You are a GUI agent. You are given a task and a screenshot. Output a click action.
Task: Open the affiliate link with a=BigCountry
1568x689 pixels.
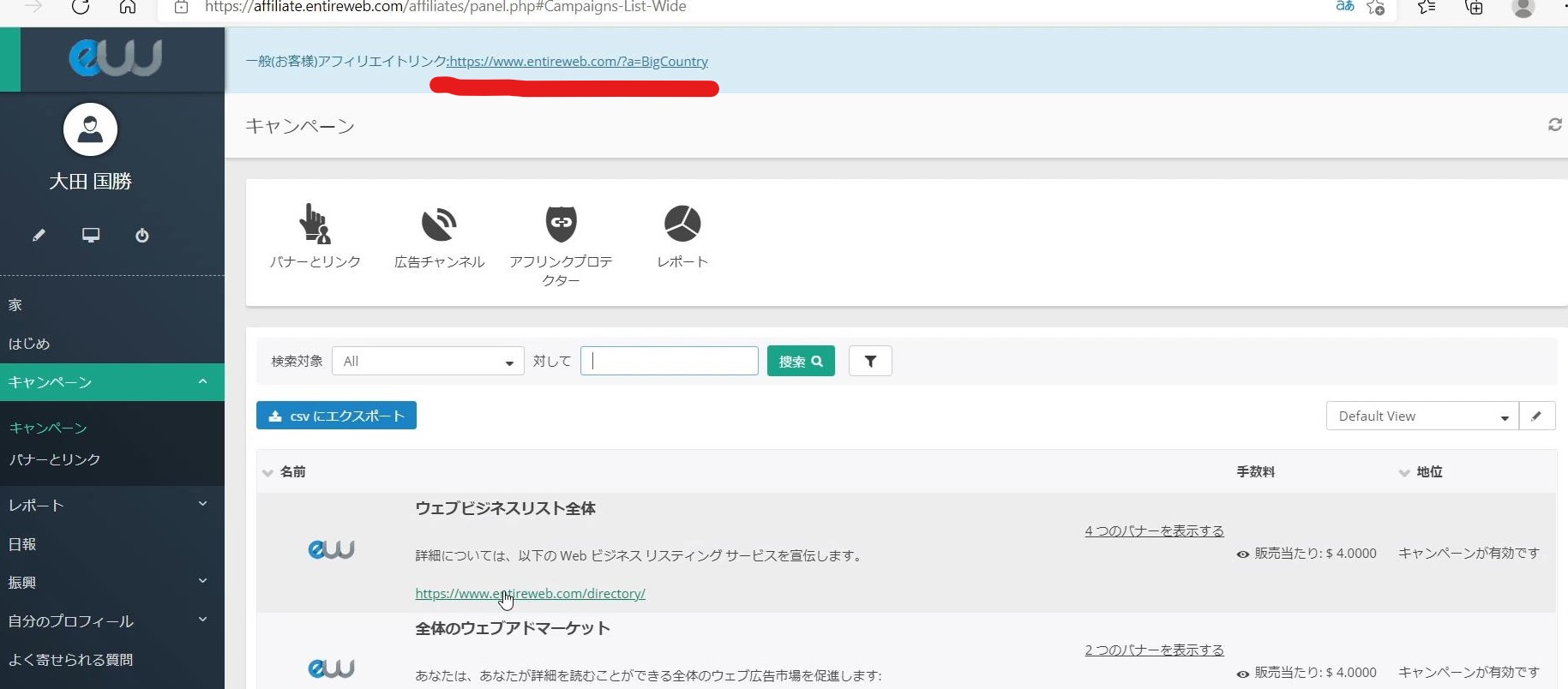579,62
